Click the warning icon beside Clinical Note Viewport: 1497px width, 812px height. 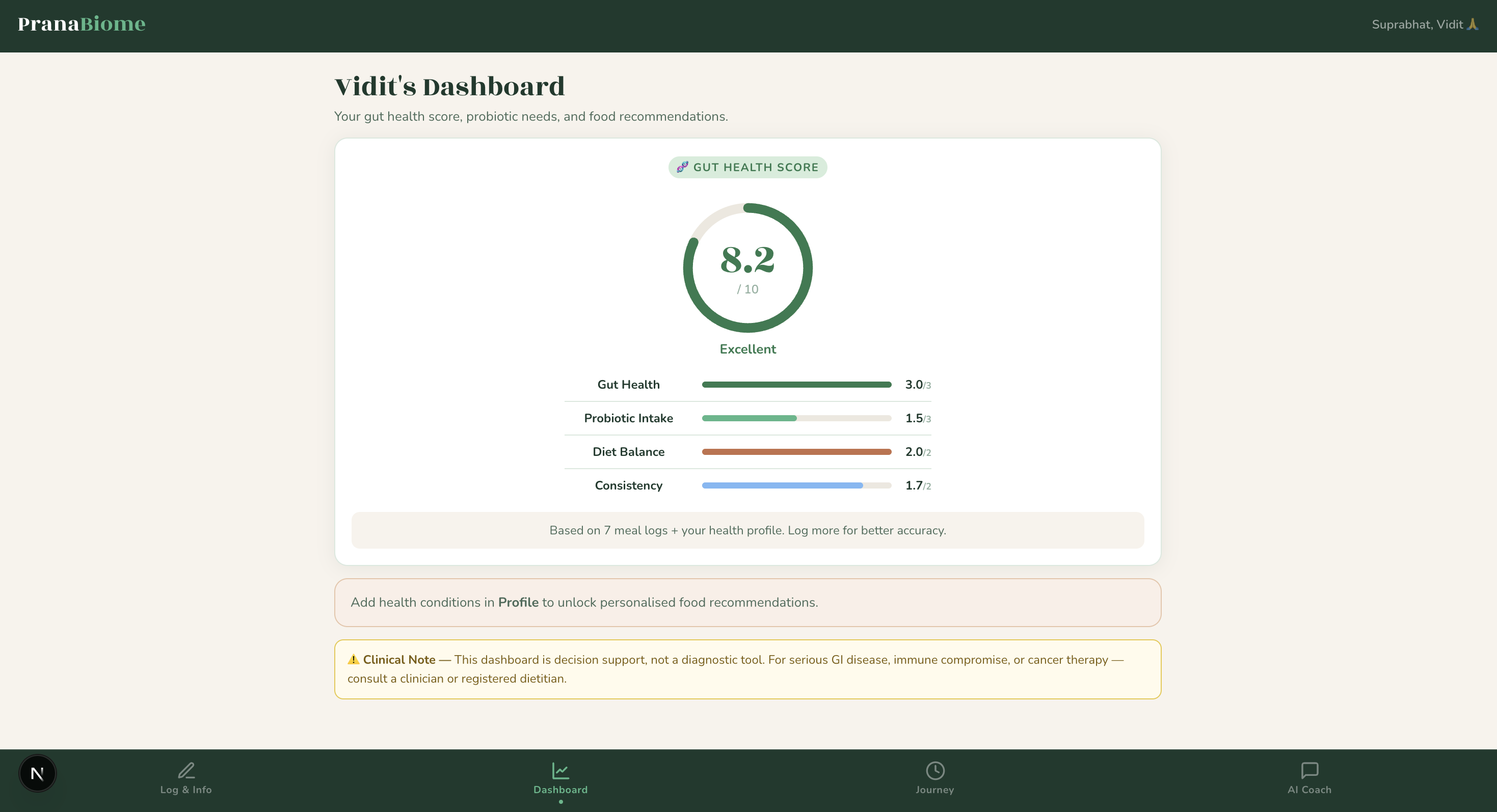click(x=353, y=659)
